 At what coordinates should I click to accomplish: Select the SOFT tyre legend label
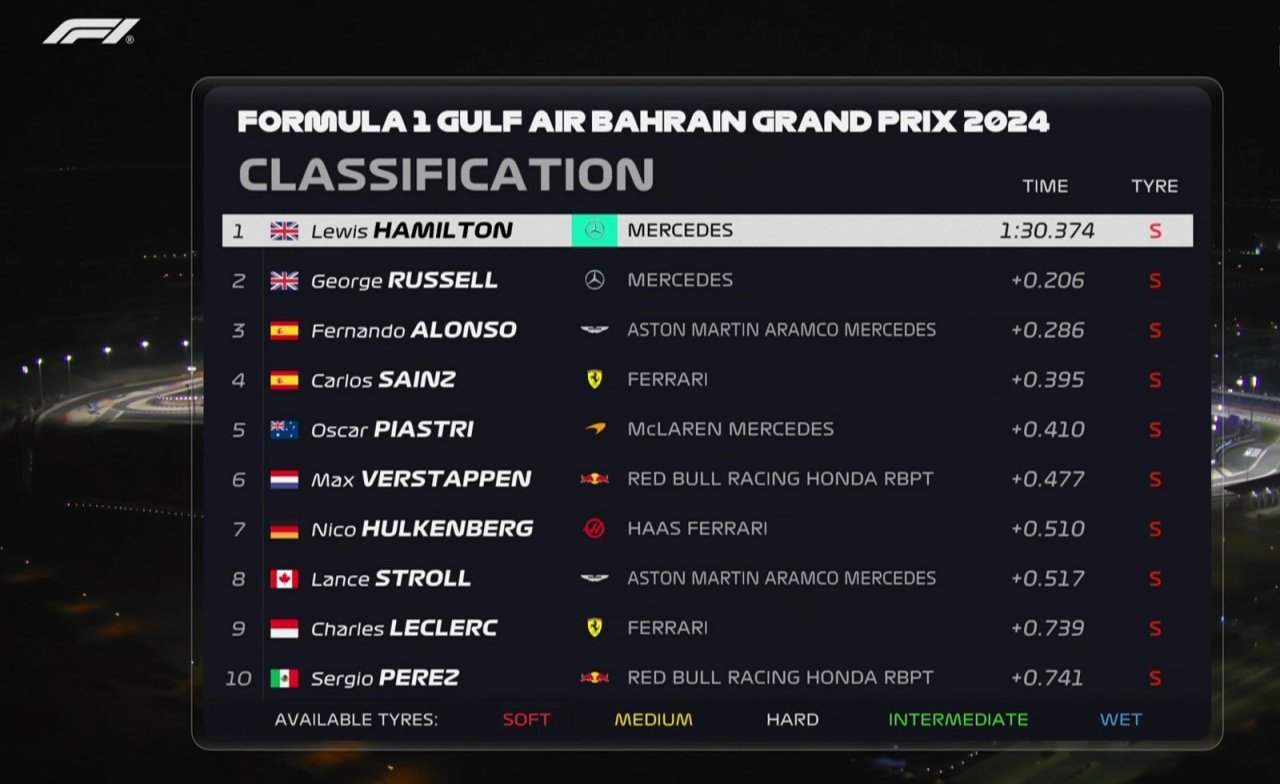pos(526,719)
